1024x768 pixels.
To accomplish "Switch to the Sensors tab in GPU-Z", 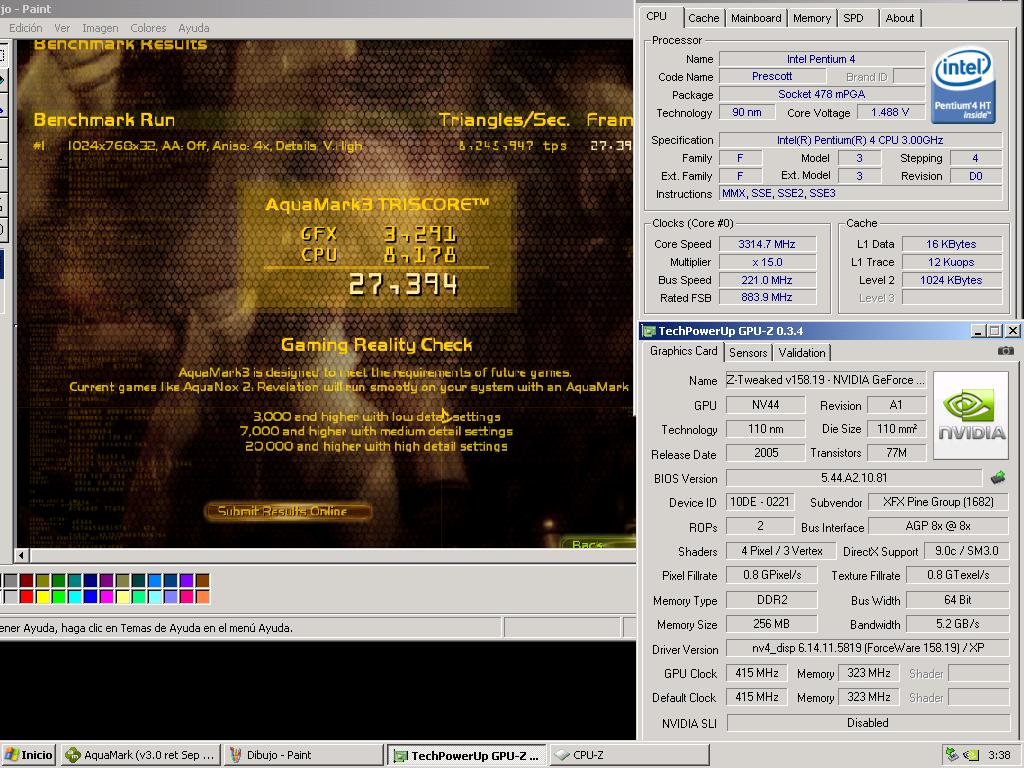I will point(748,353).
